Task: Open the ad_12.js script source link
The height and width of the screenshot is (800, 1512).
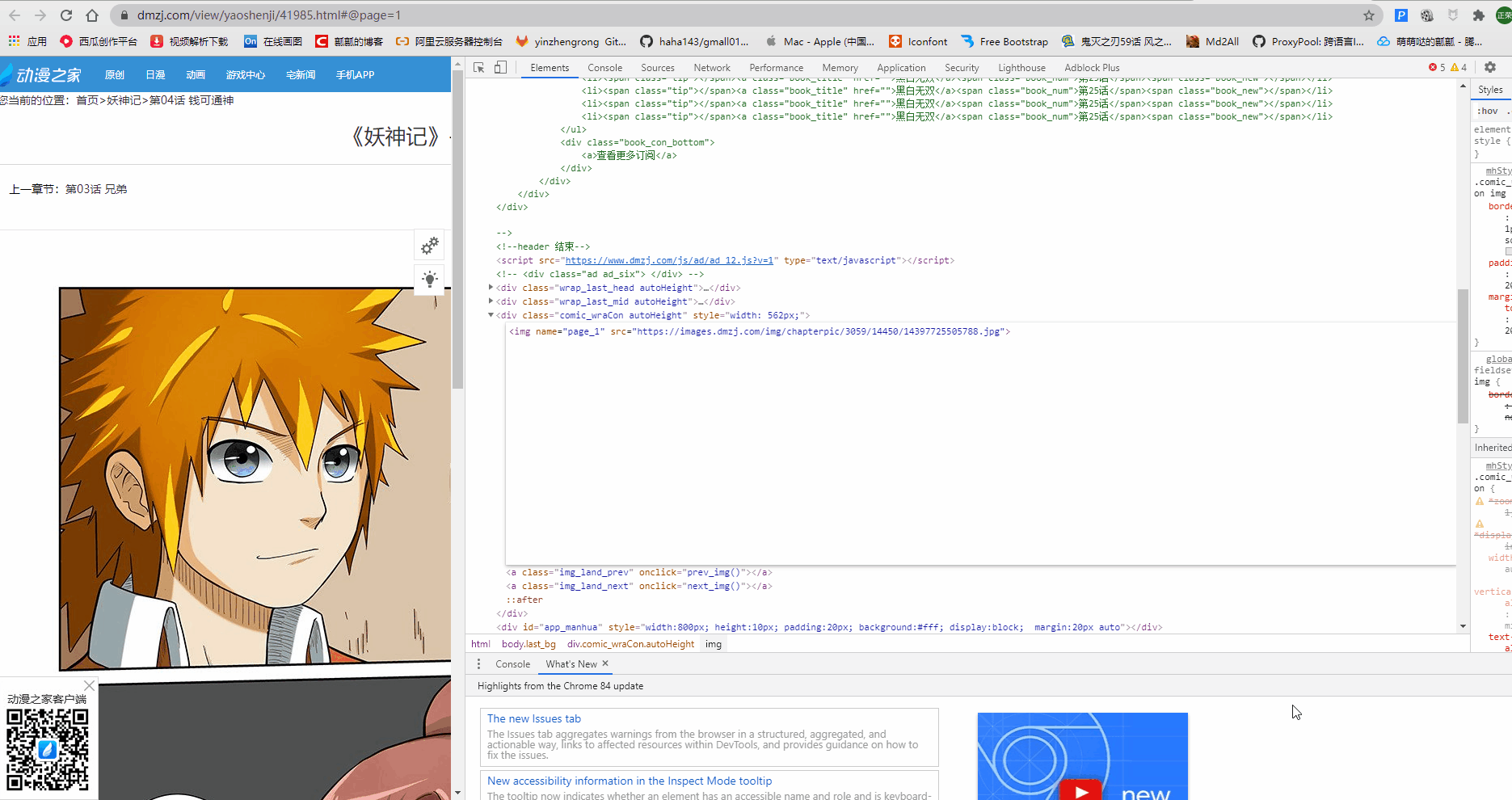Action: [x=671, y=260]
